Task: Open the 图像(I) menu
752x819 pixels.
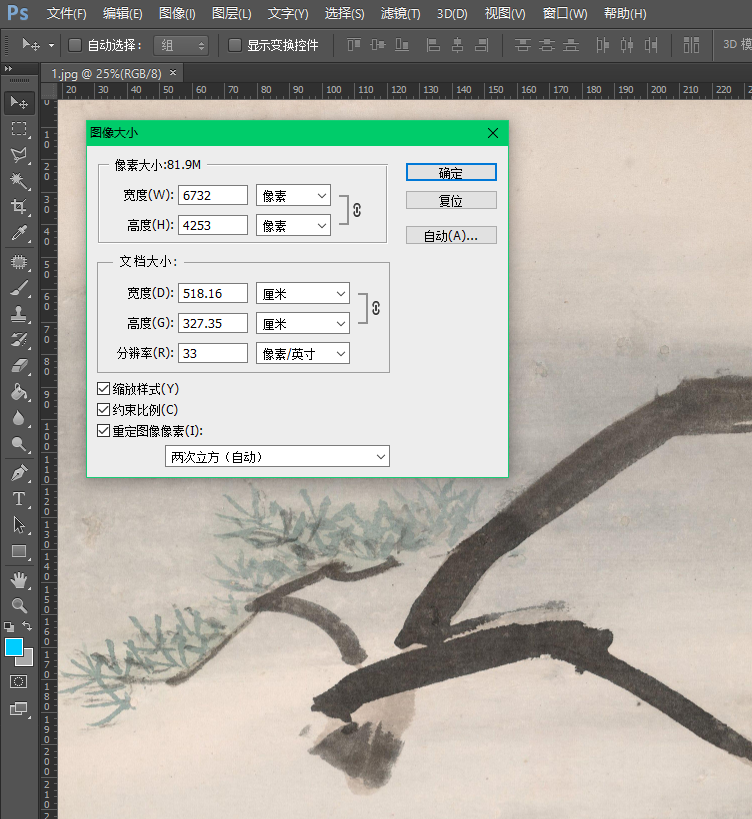Action: pyautogui.click(x=177, y=14)
